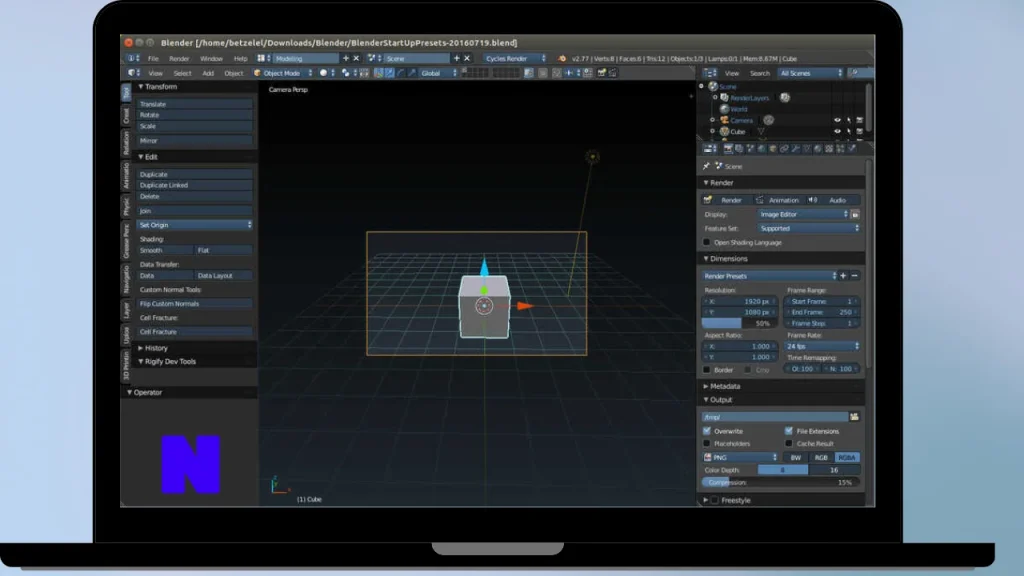Click the 3D view editor type icon
Image resolution: width=1024 pixels, height=576 pixels.
(x=134, y=72)
